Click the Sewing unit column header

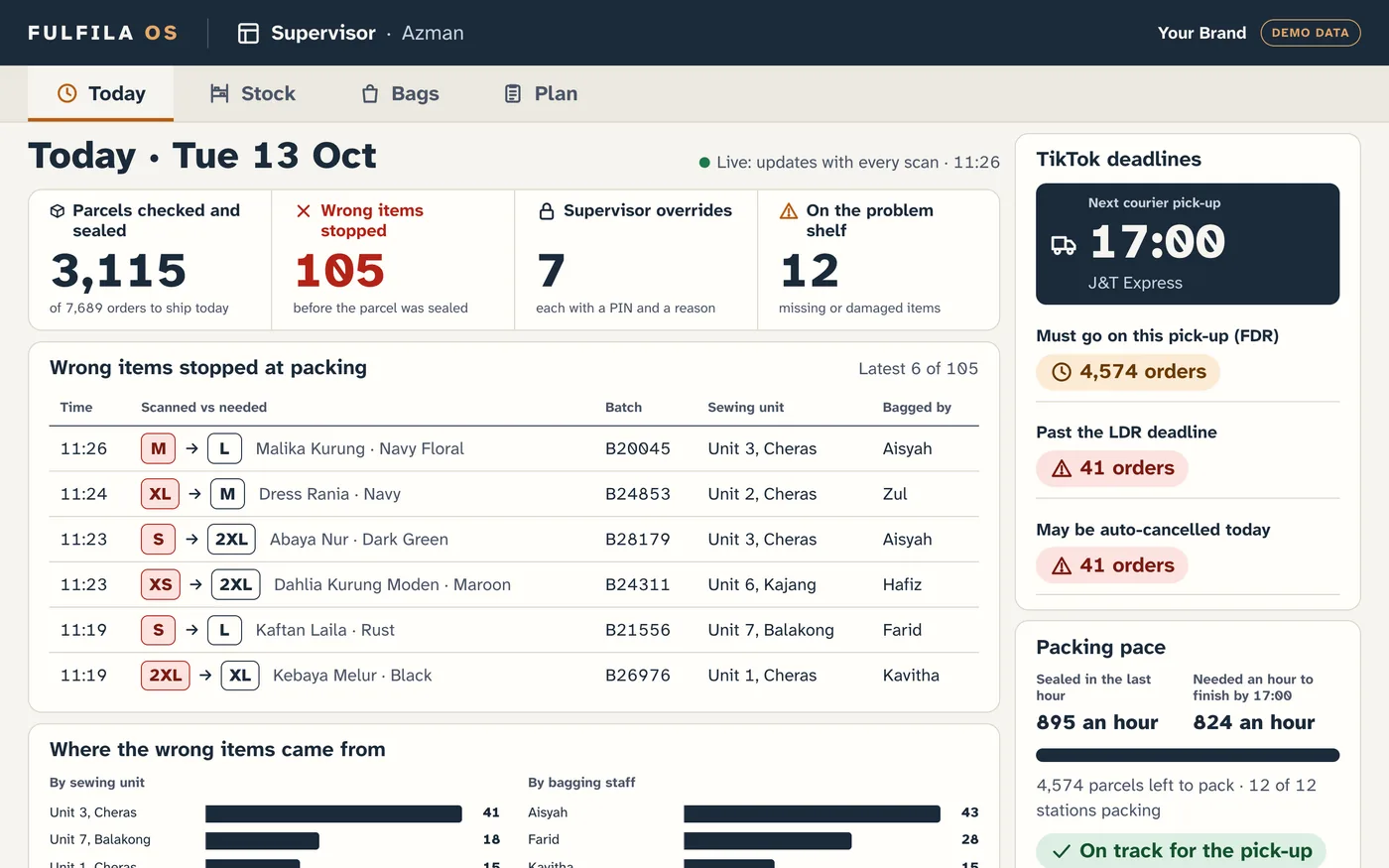[x=745, y=407]
